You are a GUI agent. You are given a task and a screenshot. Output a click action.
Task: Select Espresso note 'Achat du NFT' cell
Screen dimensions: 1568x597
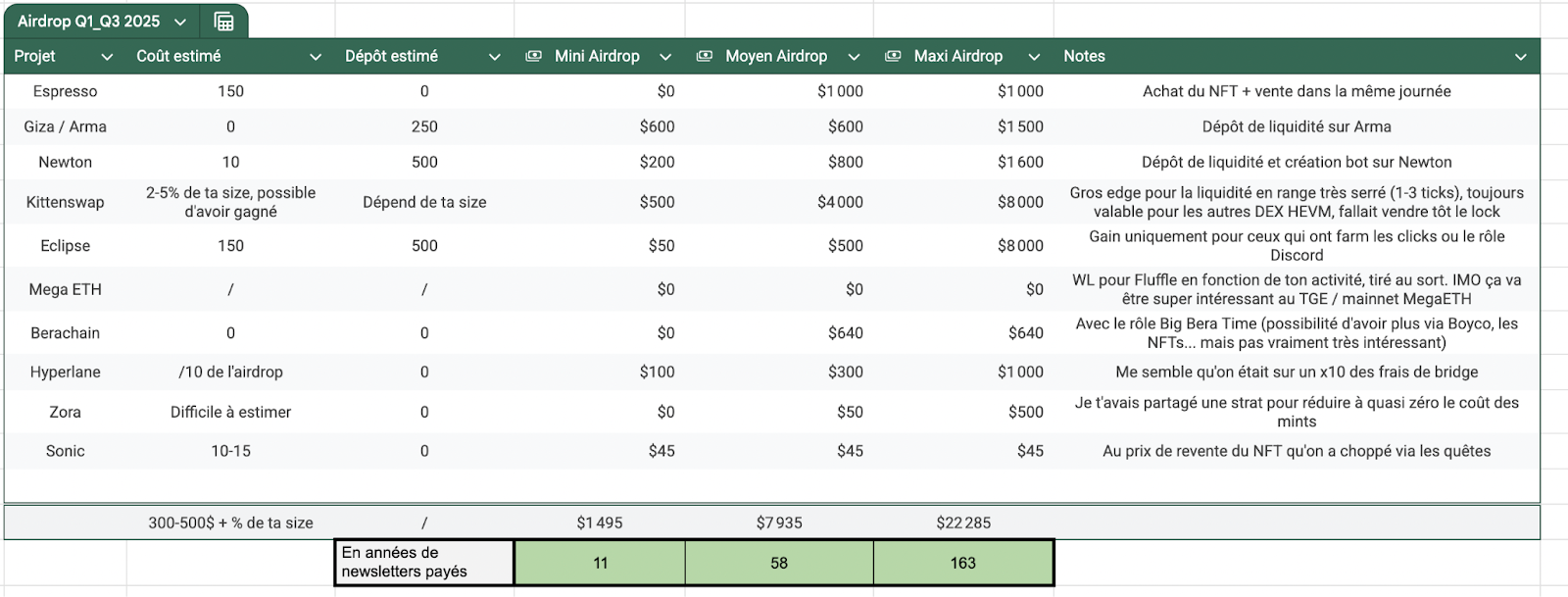pos(1297,91)
